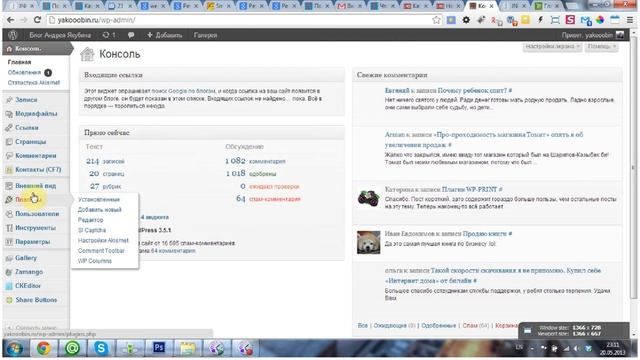Screen dimensions: 640x360
Task: Open Медиафайлы in the sidebar
Action: [x=36, y=113]
